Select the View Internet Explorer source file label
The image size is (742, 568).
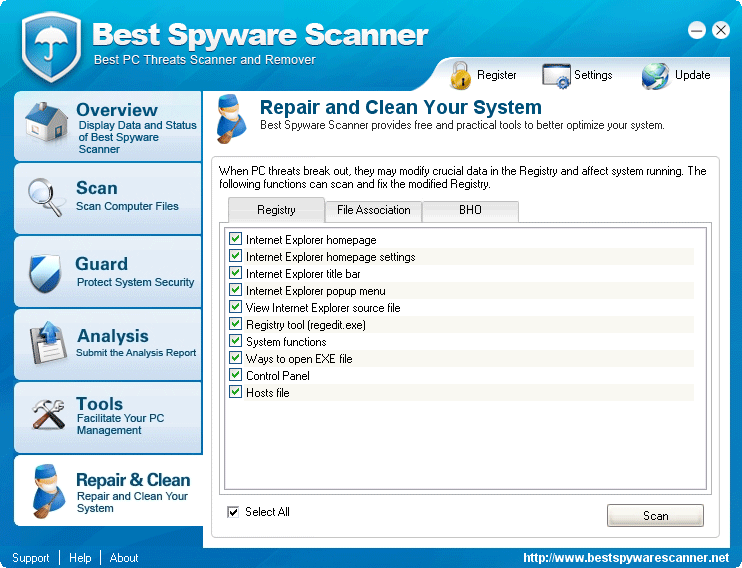pyautogui.click(x=323, y=308)
